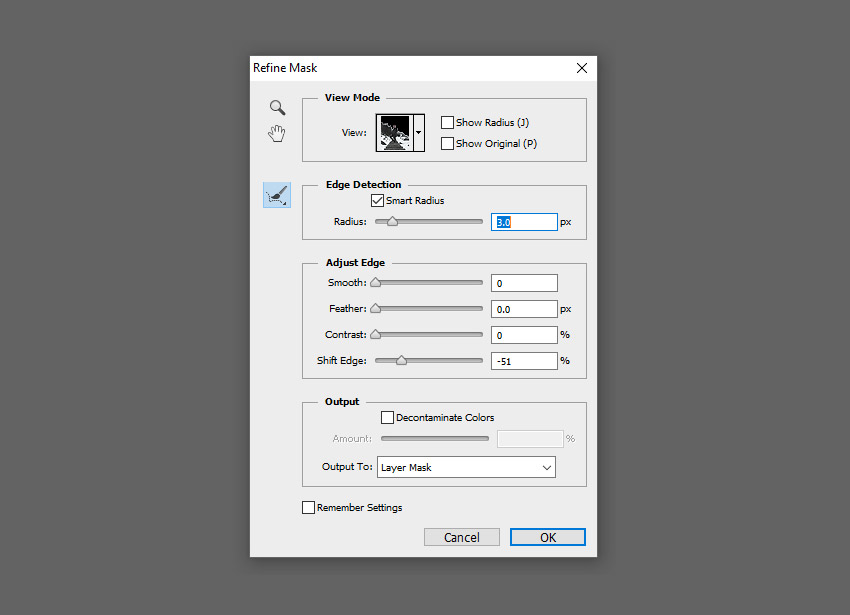
Task: Click the Smooth value field
Action: point(524,283)
